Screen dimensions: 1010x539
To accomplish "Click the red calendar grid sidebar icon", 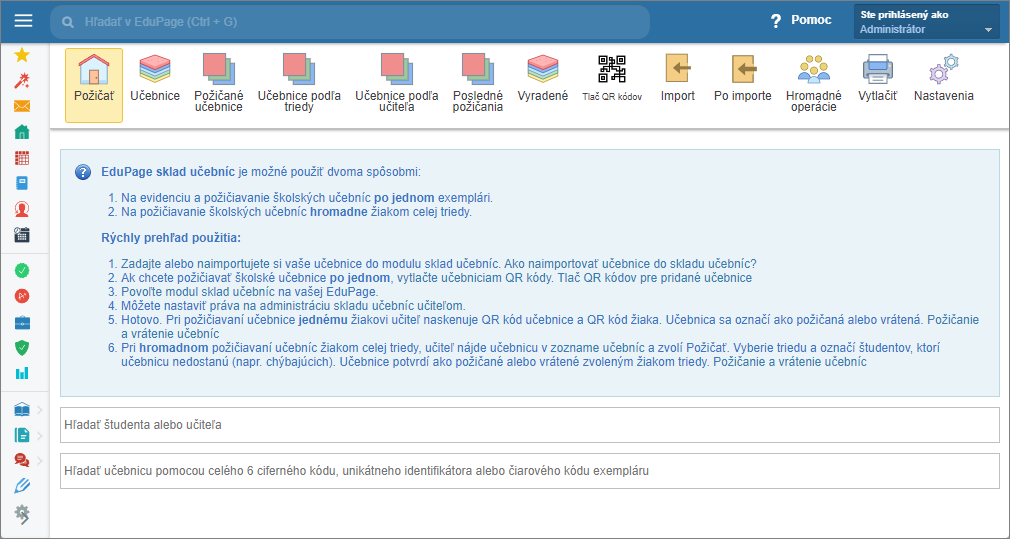I will point(22,158).
